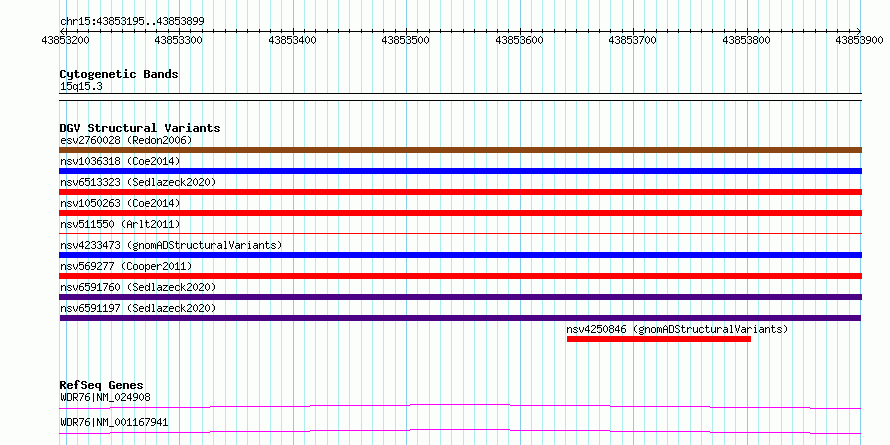Open variant esv2760028 (Redon2006) label
The height and width of the screenshot is (445, 890).
click(126, 140)
